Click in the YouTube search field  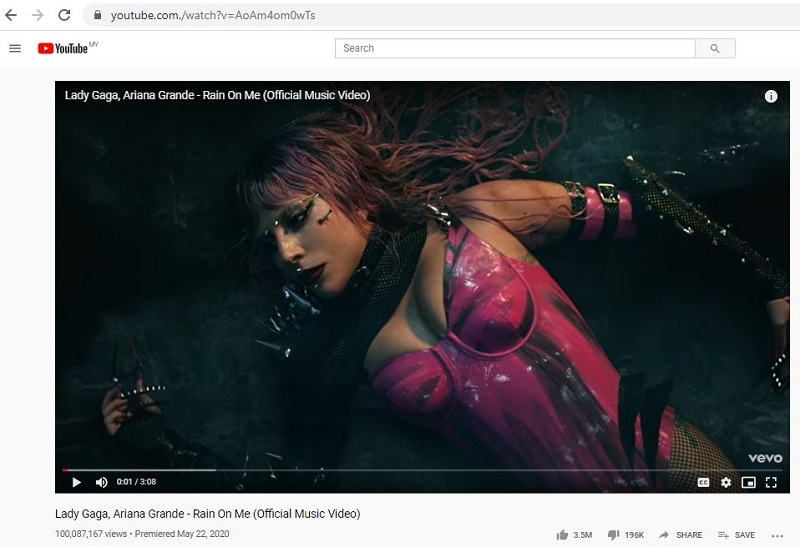pyautogui.click(x=515, y=48)
